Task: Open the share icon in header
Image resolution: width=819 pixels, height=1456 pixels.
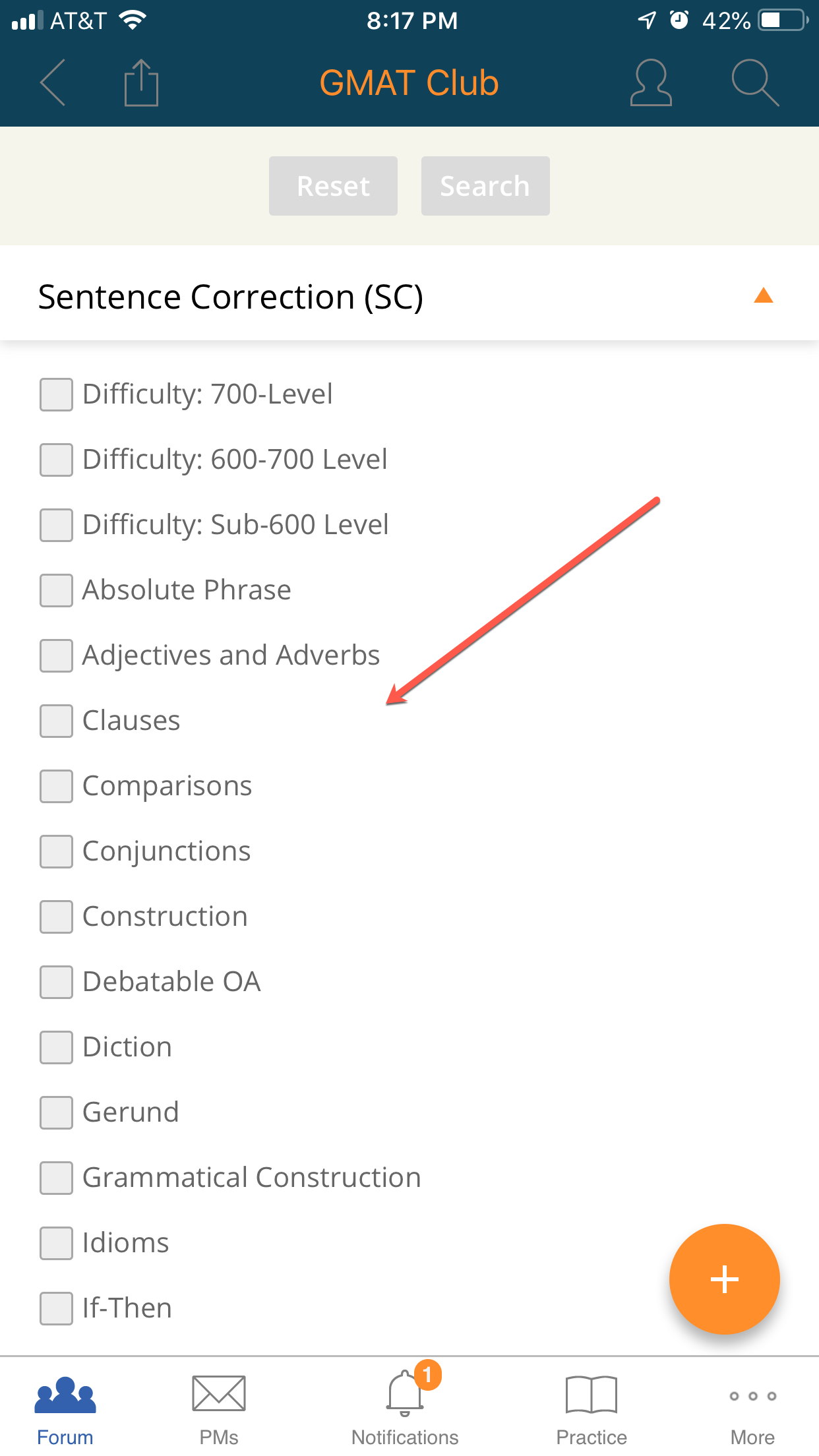Action: 141,82
